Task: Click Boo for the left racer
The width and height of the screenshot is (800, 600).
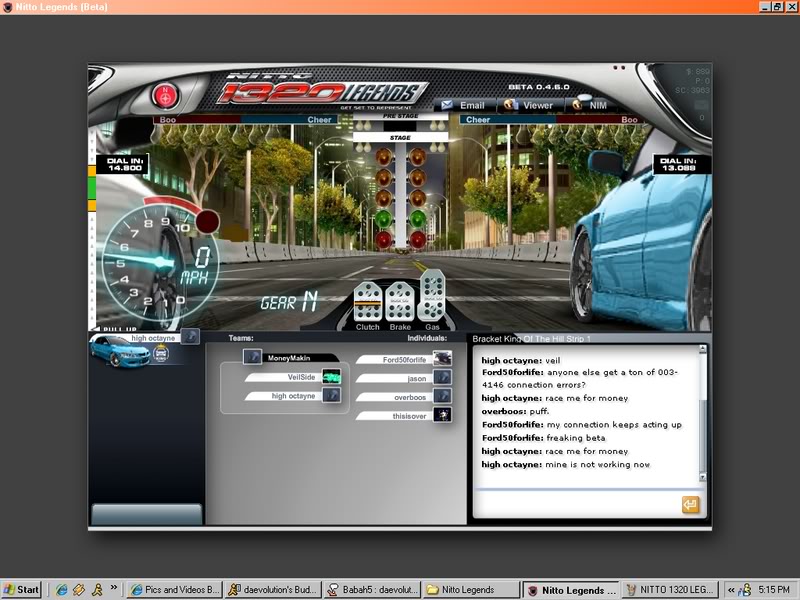Action: pyautogui.click(x=168, y=120)
